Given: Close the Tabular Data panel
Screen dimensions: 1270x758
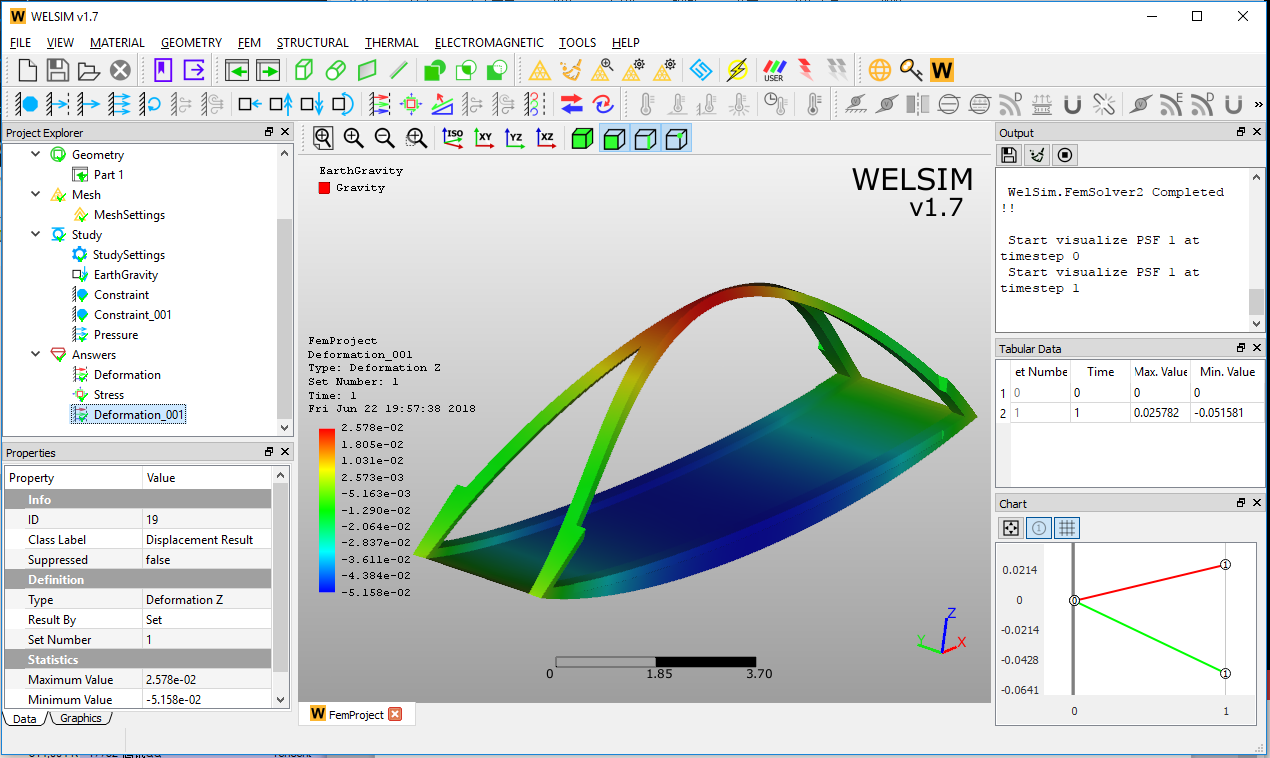Looking at the screenshot, I should (1257, 348).
